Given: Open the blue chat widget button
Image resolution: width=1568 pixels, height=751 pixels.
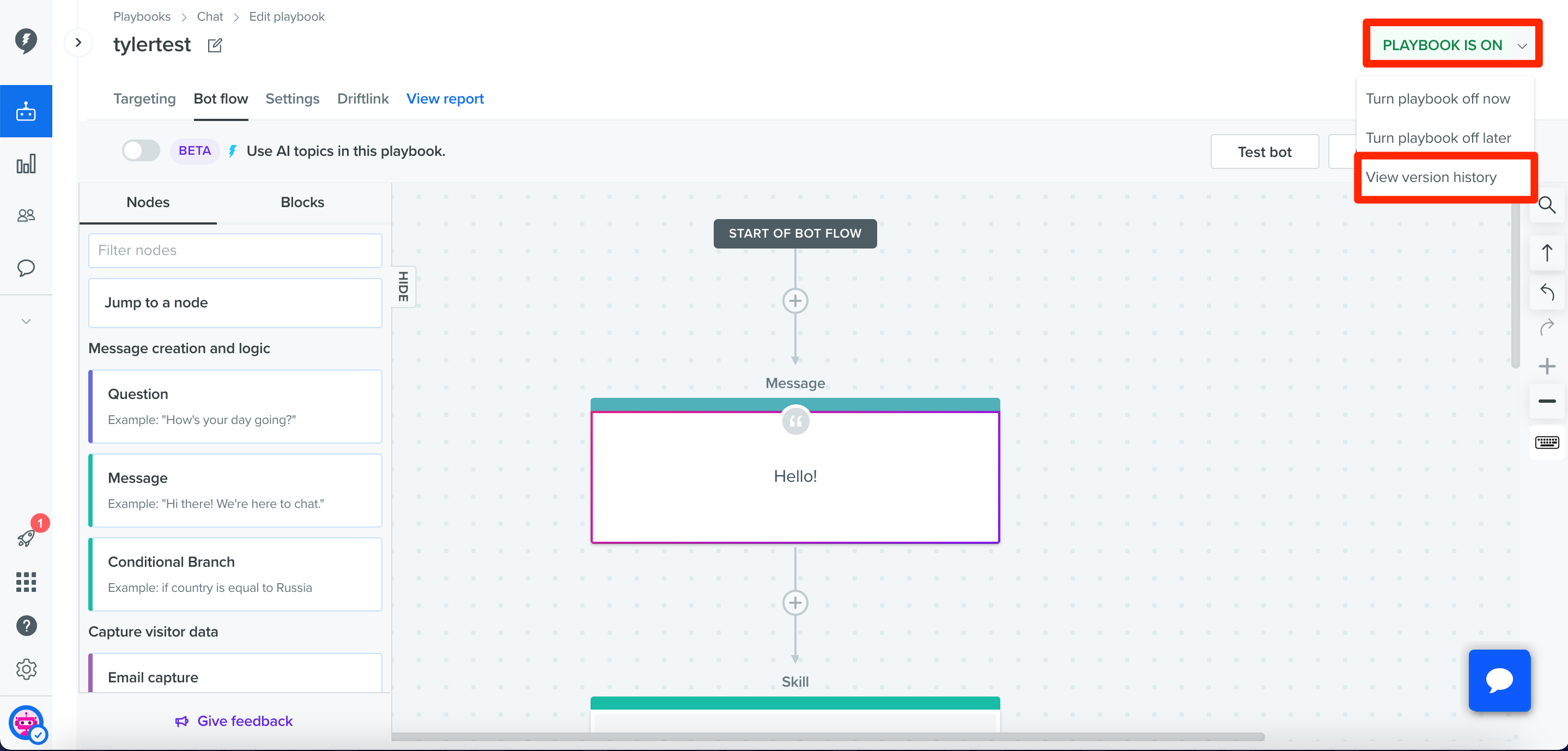Looking at the screenshot, I should [x=1499, y=680].
